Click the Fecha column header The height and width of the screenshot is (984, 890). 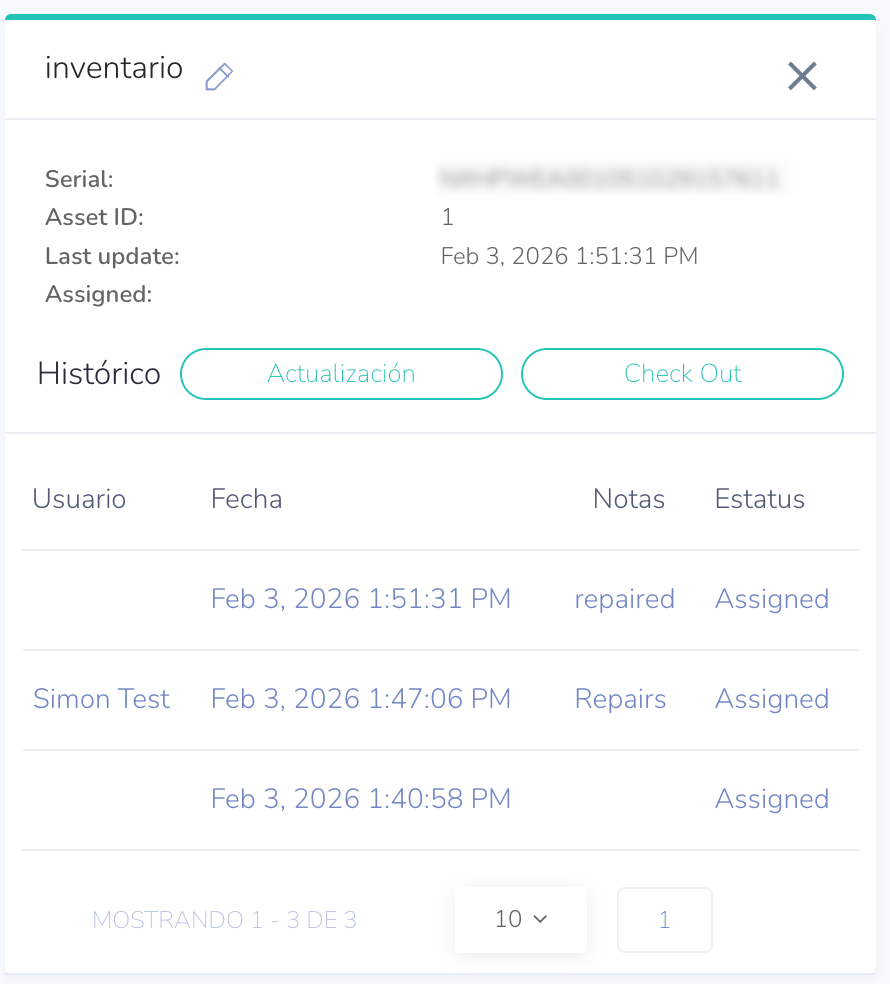[x=246, y=499]
